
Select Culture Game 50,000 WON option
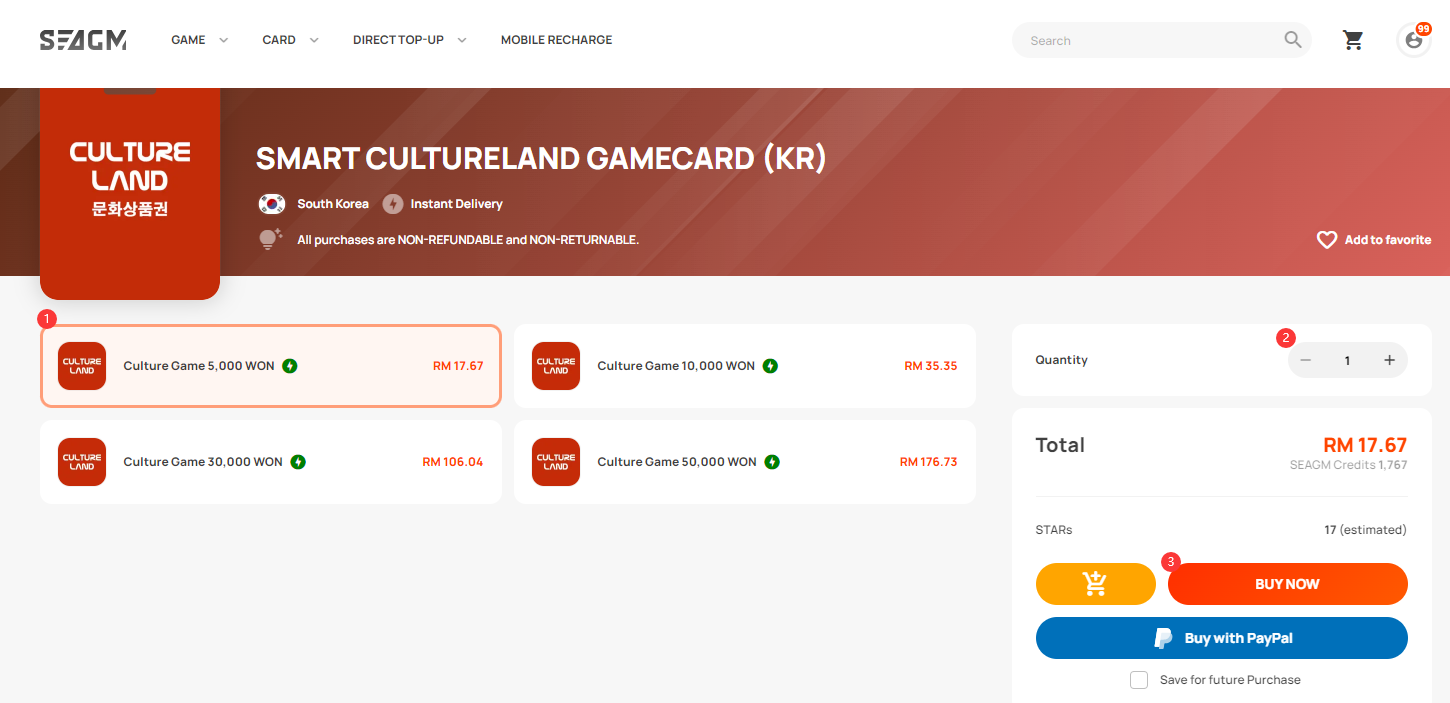tap(745, 462)
